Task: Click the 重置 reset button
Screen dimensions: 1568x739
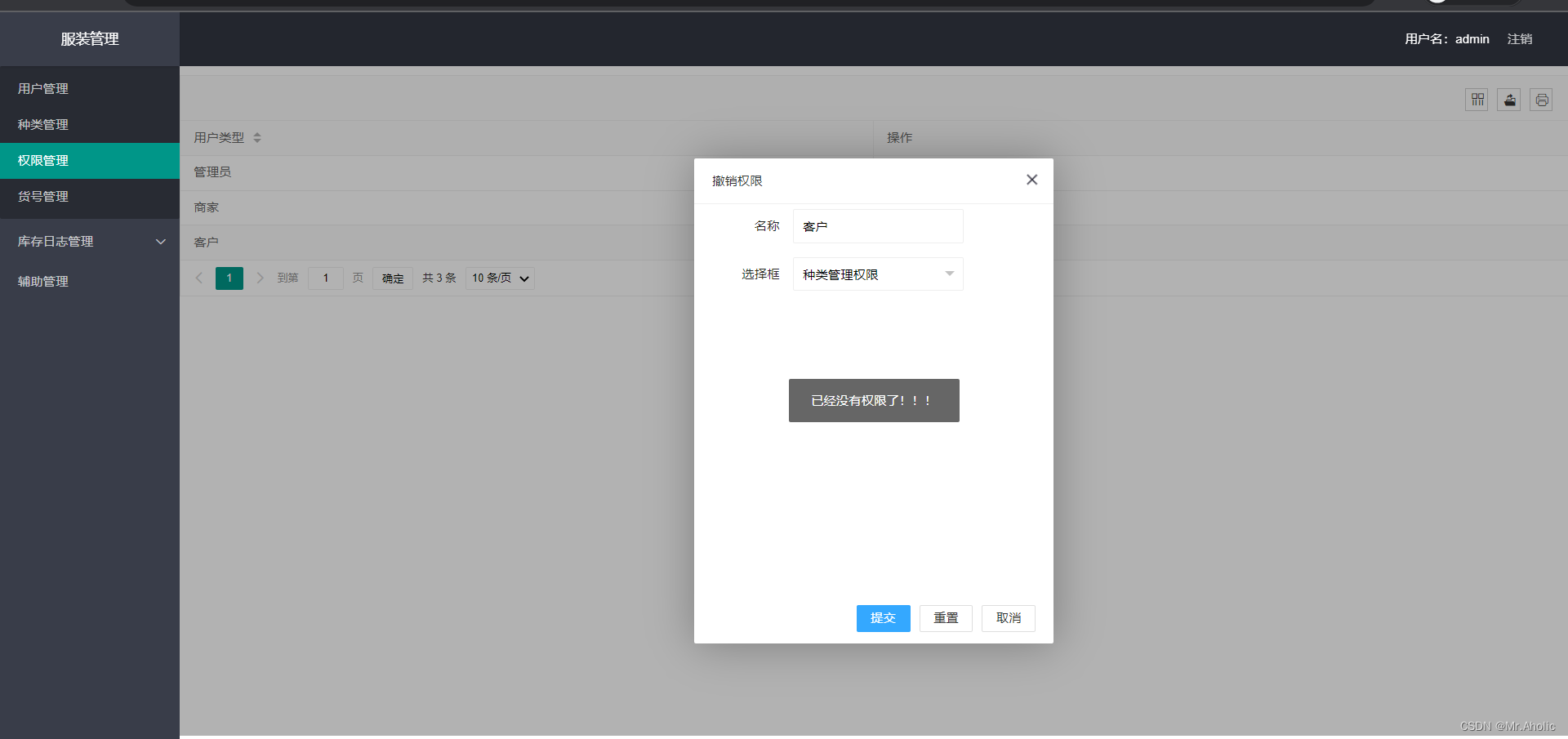Action: point(946,618)
